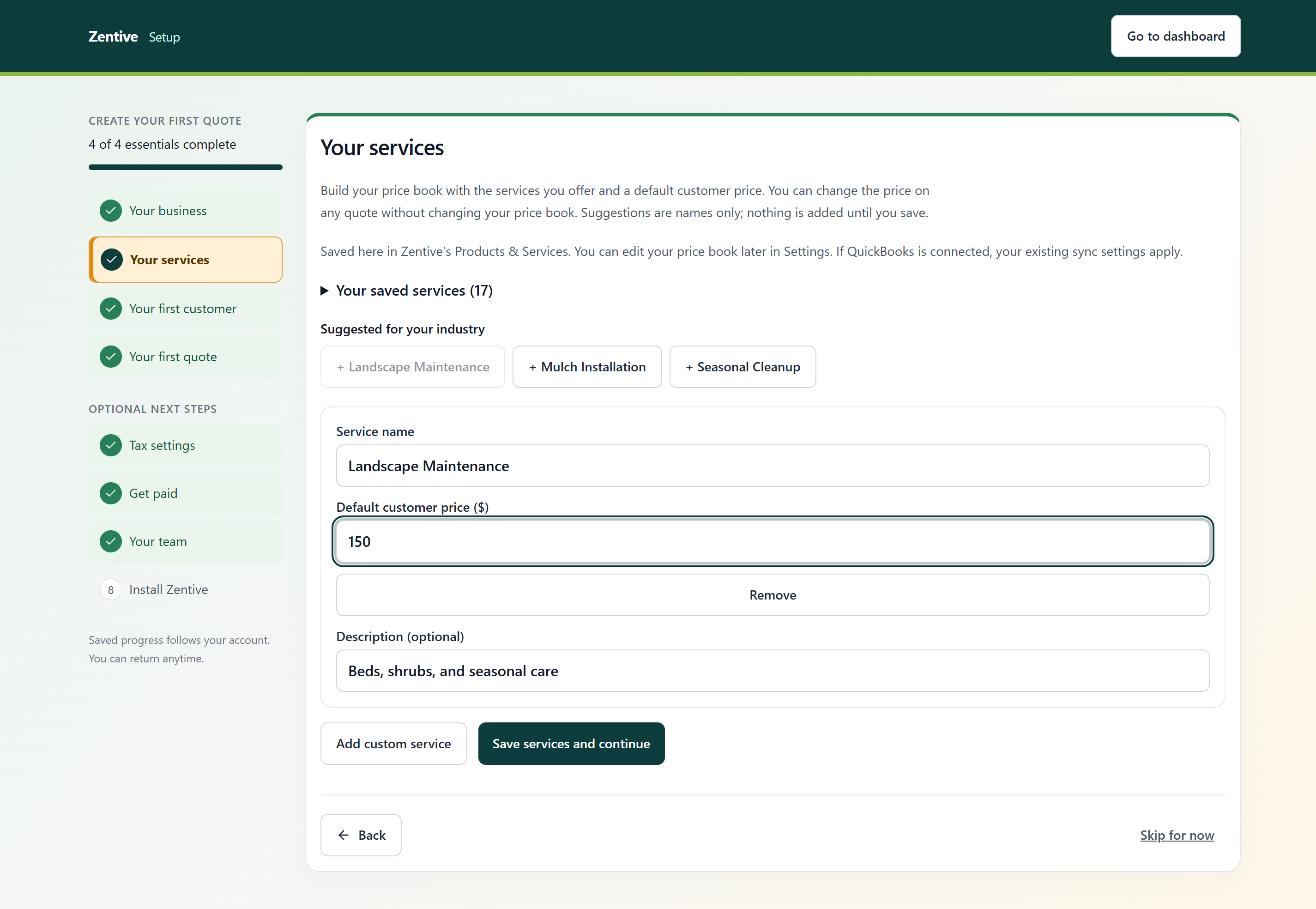Click checkmark icon beside Get paid

(x=110, y=493)
